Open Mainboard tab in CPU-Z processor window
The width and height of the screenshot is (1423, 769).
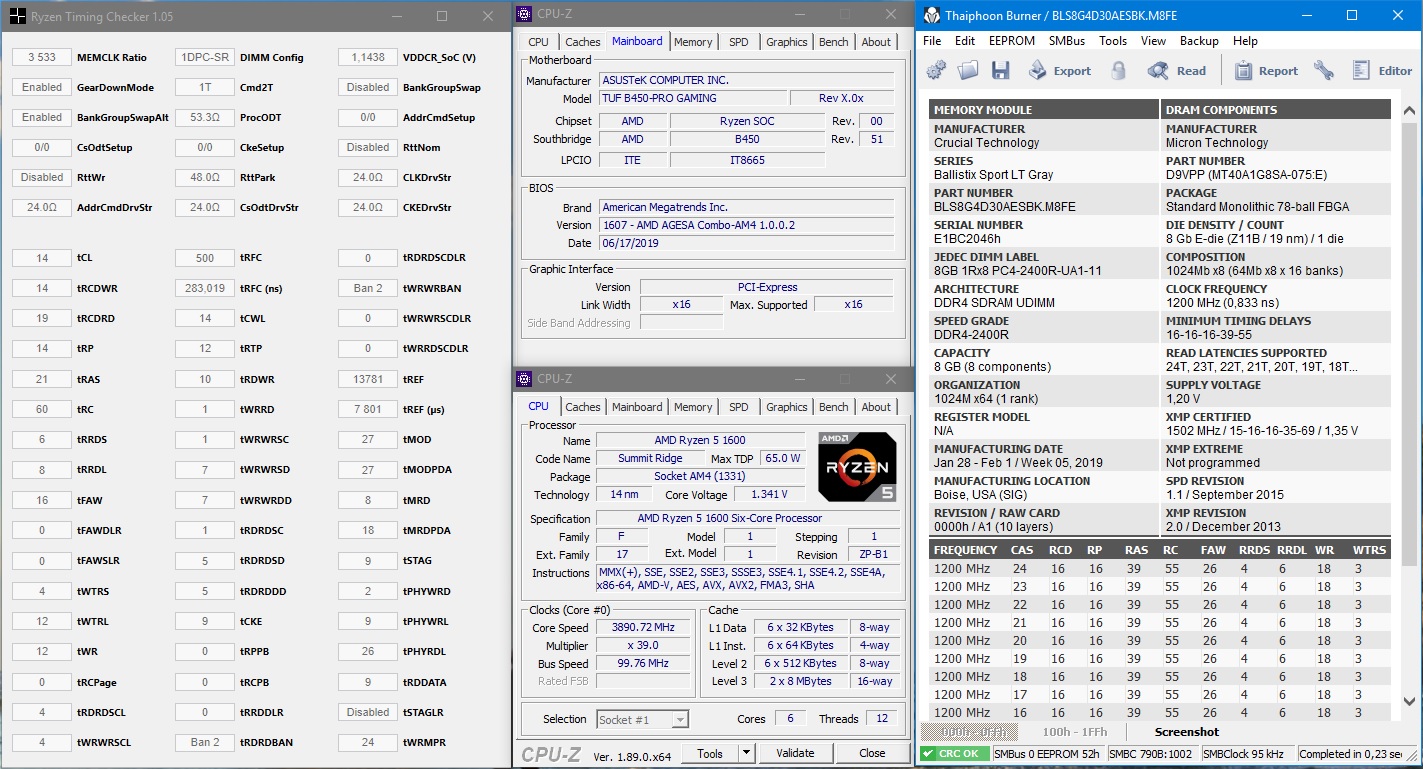636,407
